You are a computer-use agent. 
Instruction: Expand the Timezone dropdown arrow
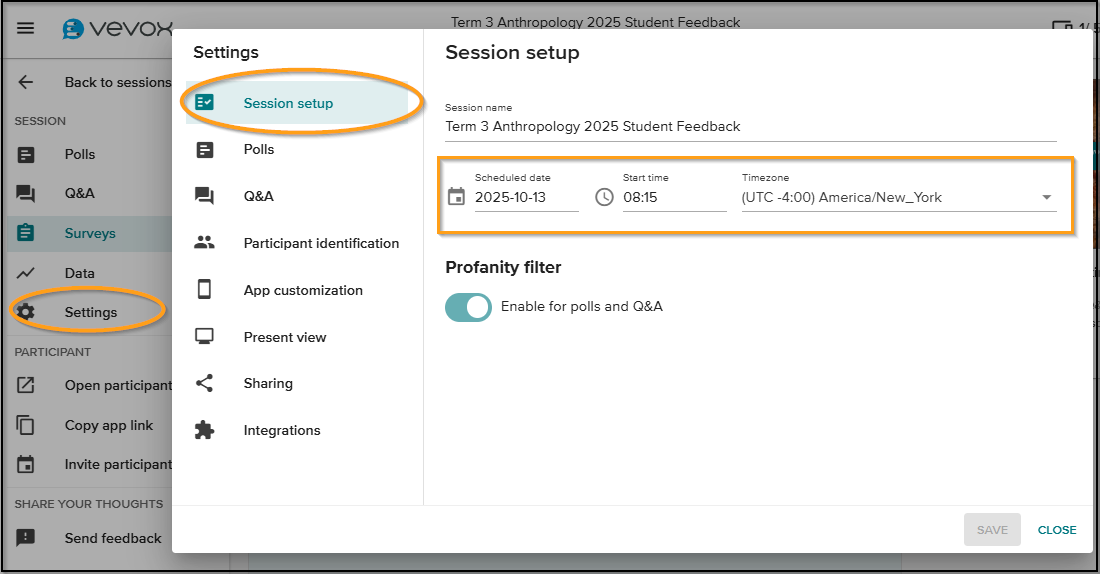1047,197
